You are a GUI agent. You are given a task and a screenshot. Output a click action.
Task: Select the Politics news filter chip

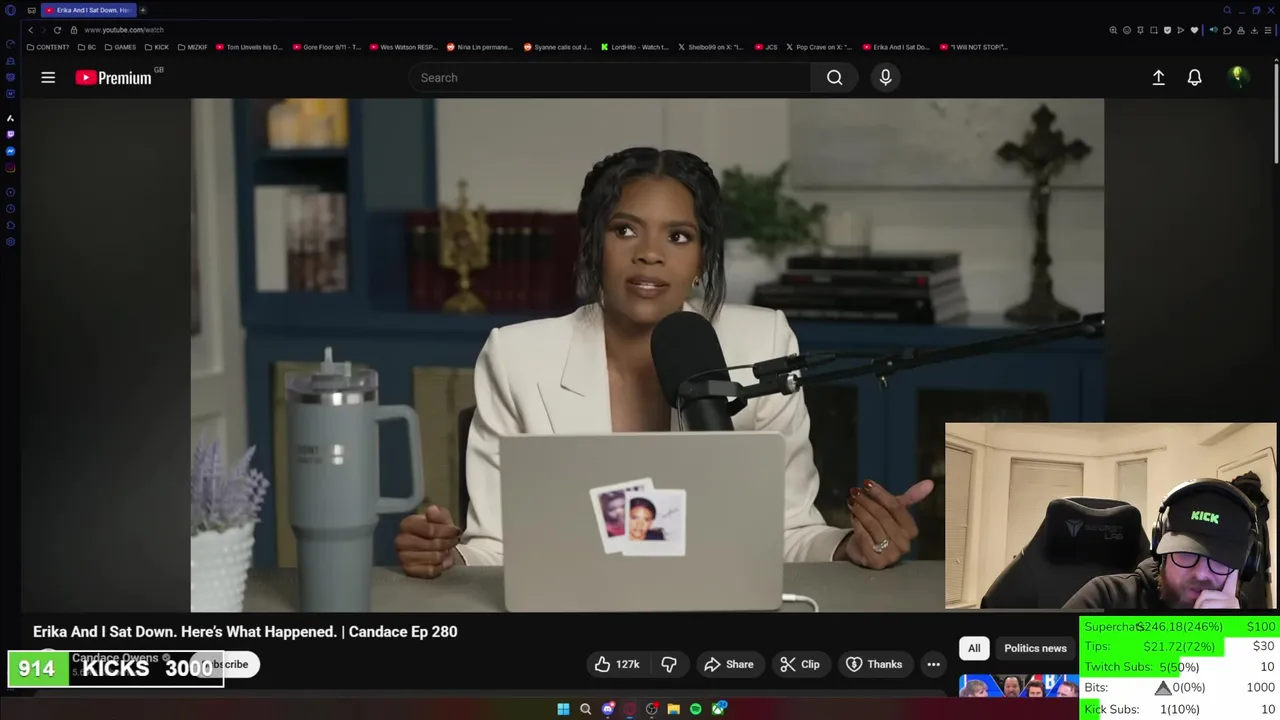(1035, 648)
